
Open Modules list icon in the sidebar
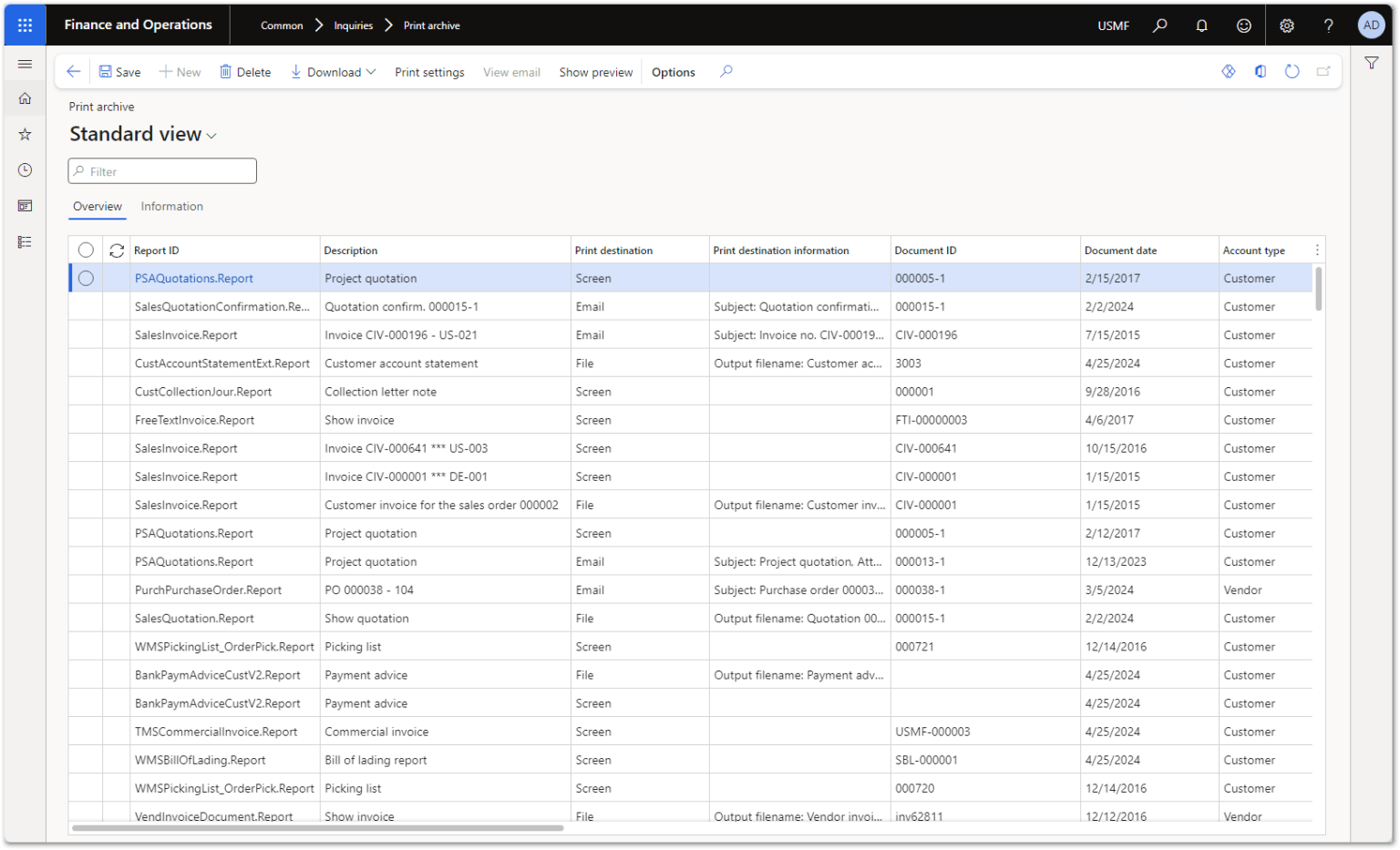tap(25, 241)
